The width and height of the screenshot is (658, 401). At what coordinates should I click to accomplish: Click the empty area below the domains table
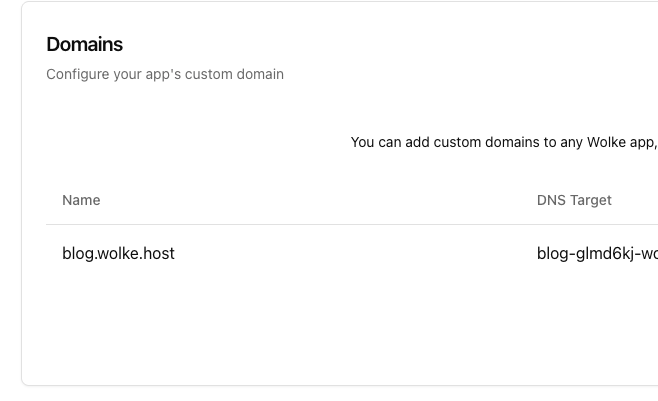click(330, 330)
